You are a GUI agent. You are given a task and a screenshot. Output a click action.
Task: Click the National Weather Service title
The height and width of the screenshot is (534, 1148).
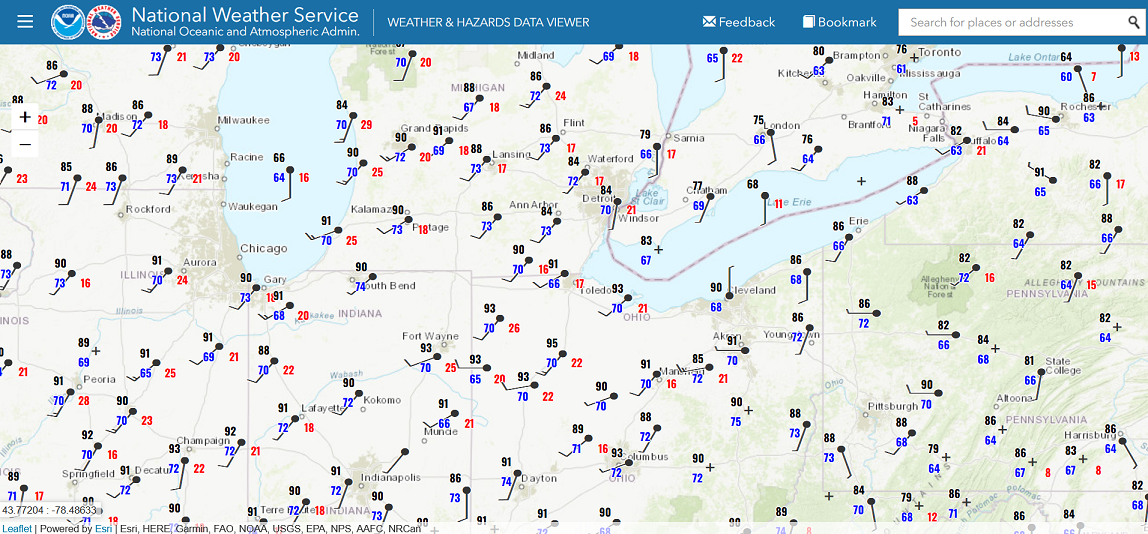click(245, 15)
